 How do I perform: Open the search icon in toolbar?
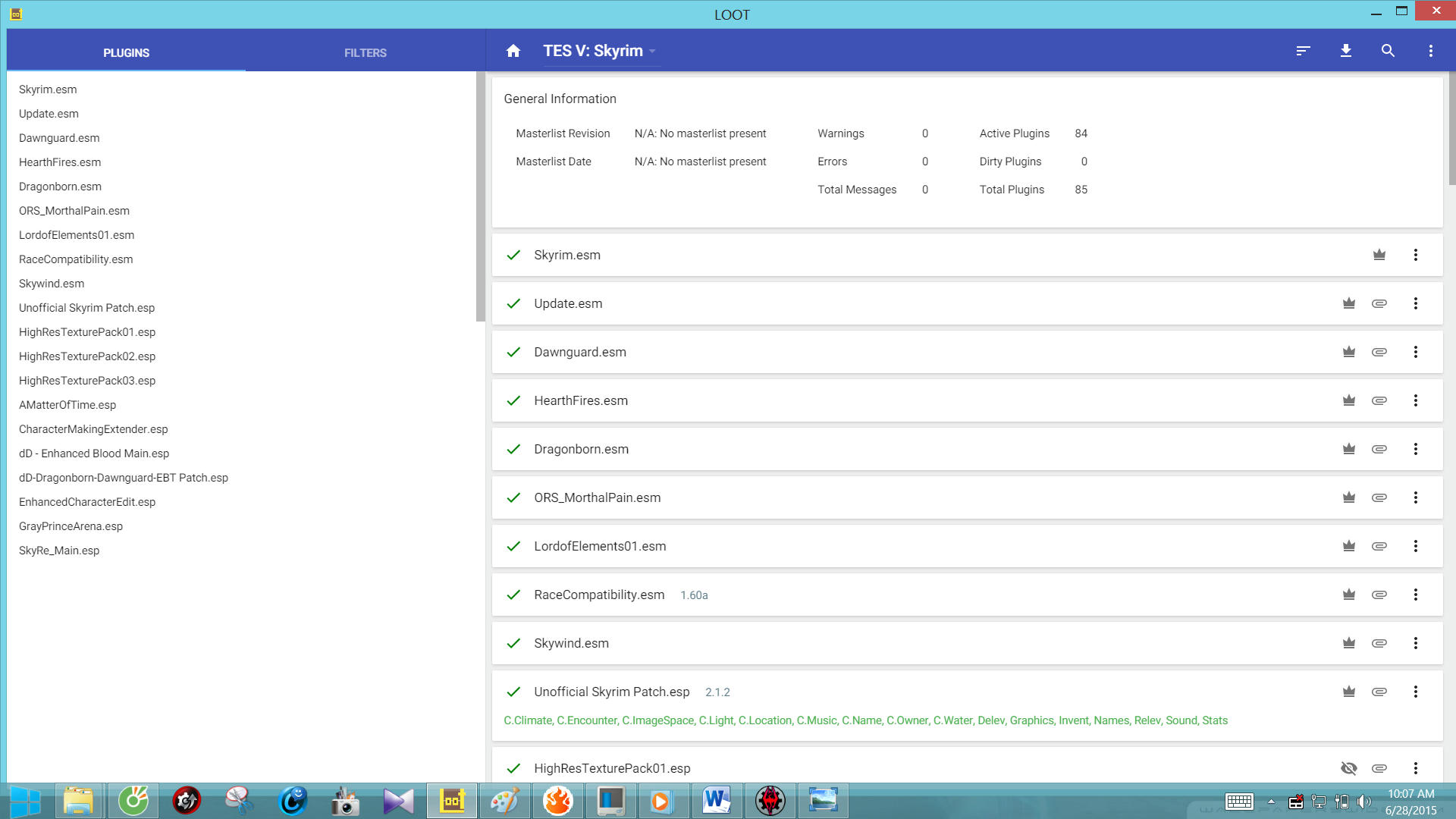1388,51
